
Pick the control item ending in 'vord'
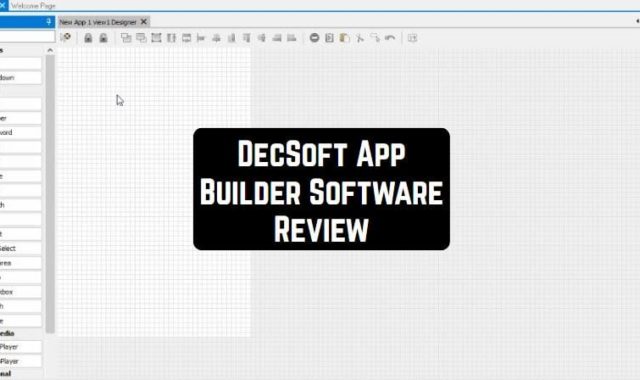(20, 133)
